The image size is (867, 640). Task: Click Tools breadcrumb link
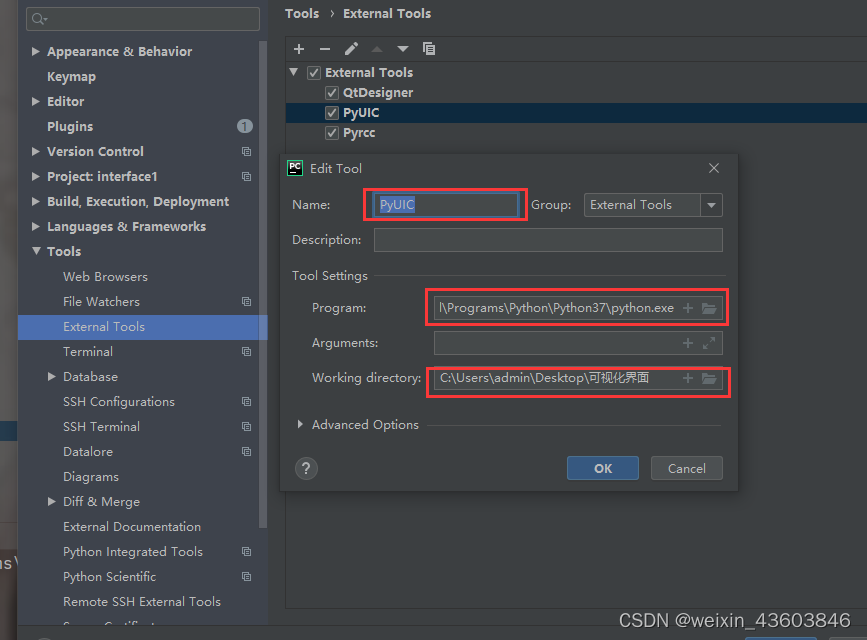(302, 13)
